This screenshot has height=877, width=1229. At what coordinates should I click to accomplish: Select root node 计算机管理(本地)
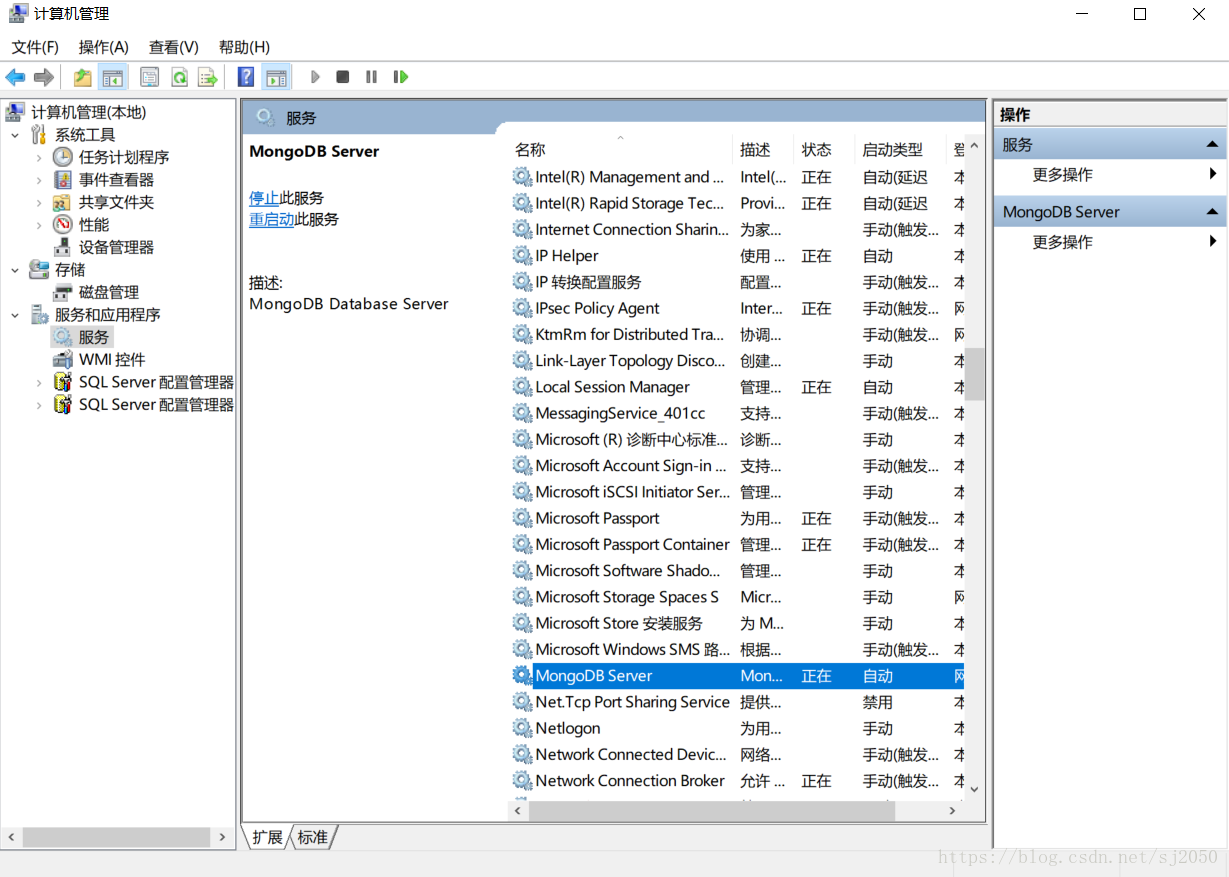(x=88, y=112)
